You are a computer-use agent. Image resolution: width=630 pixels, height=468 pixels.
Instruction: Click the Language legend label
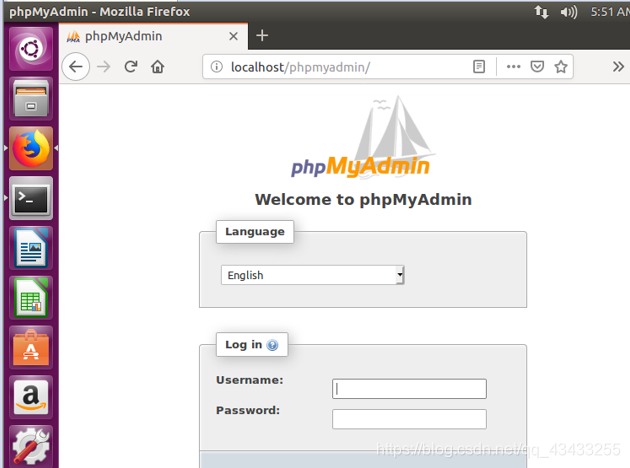pyautogui.click(x=255, y=232)
